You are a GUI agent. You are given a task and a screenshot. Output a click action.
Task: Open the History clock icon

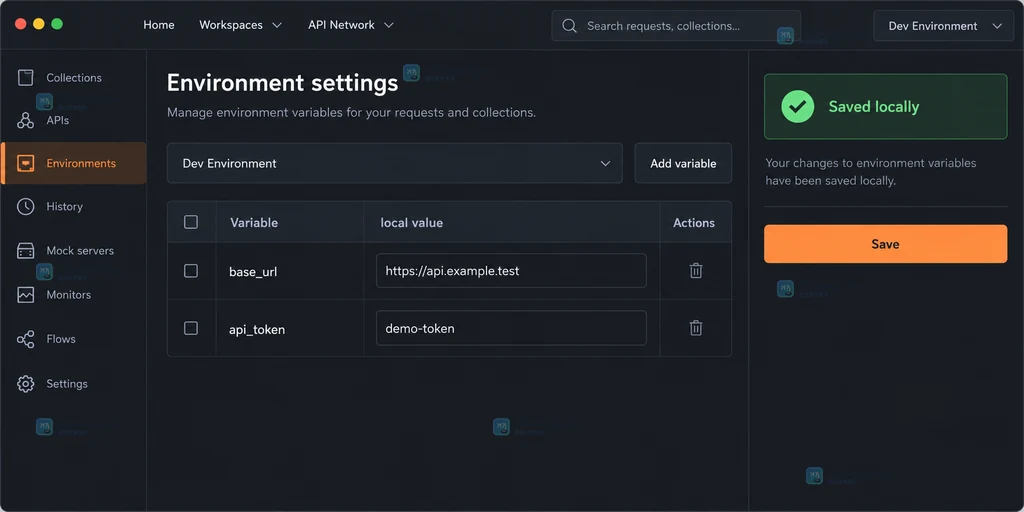[x=25, y=206]
